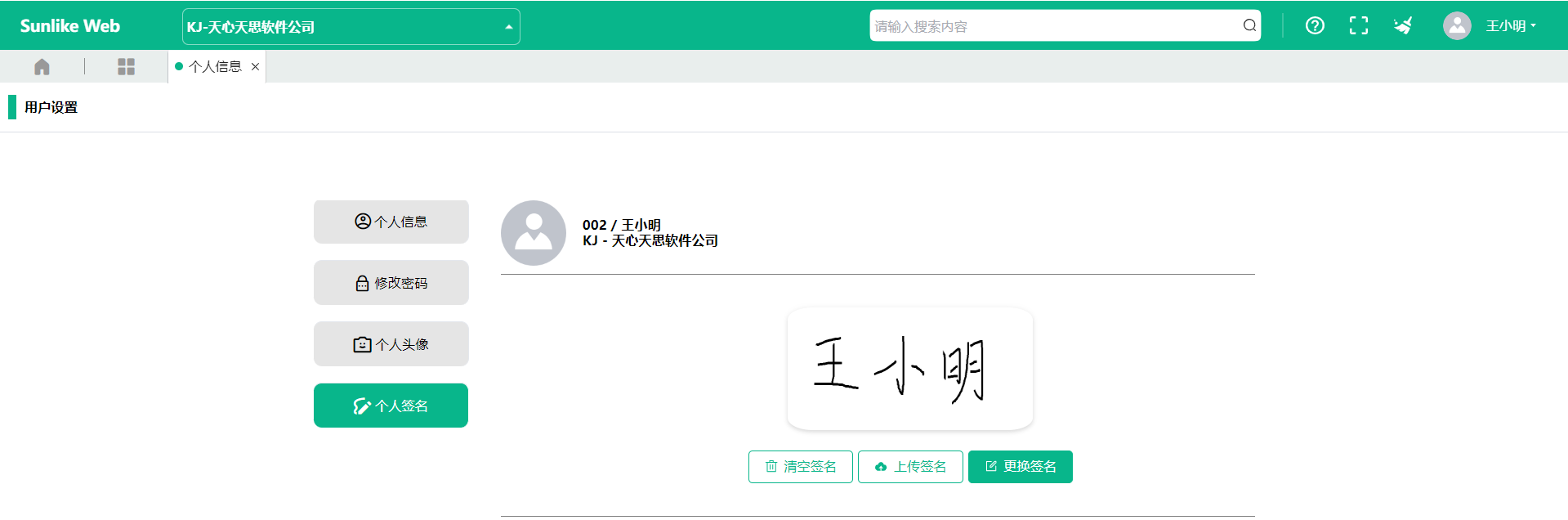Close the 个人信息 tab
This screenshot has width=1568, height=520.
(255, 67)
